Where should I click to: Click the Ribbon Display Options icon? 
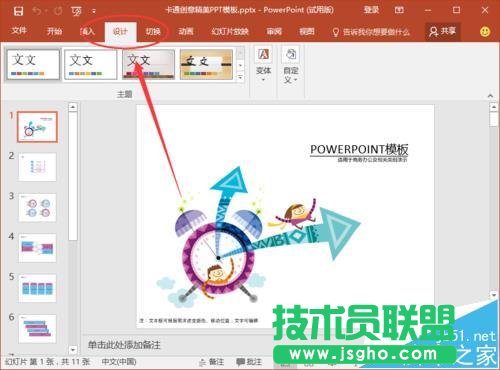point(399,10)
